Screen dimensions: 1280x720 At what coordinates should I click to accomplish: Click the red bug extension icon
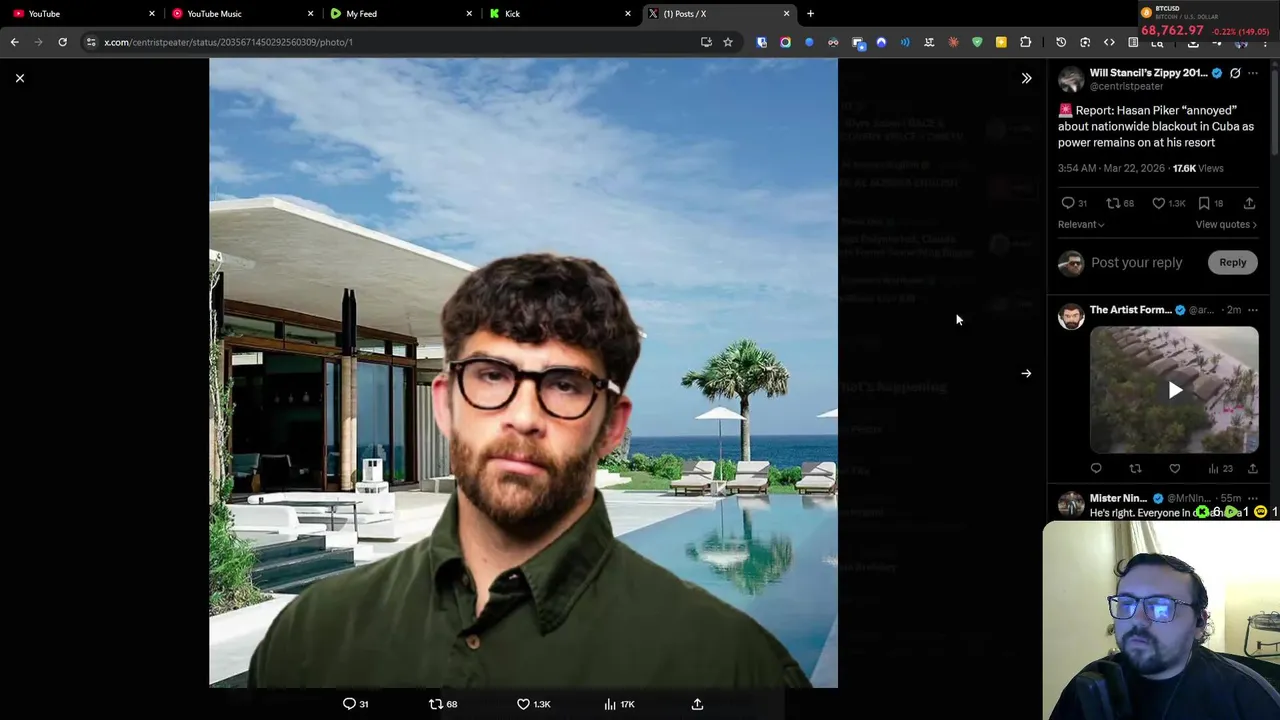pyautogui.click(x=953, y=42)
